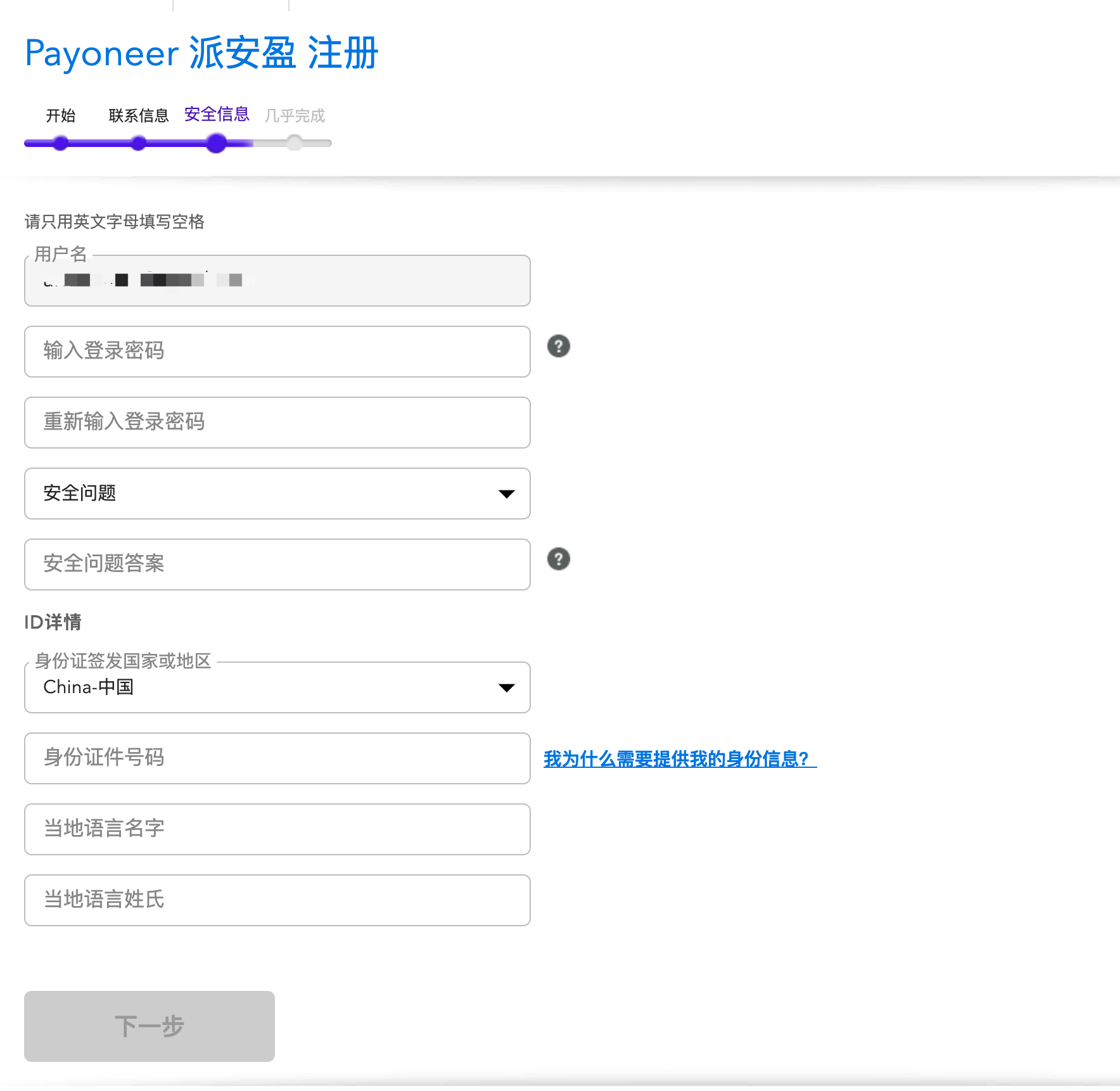Click the 安全信息 current progress dot
This screenshot has width=1120, height=1091.
(x=217, y=143)
